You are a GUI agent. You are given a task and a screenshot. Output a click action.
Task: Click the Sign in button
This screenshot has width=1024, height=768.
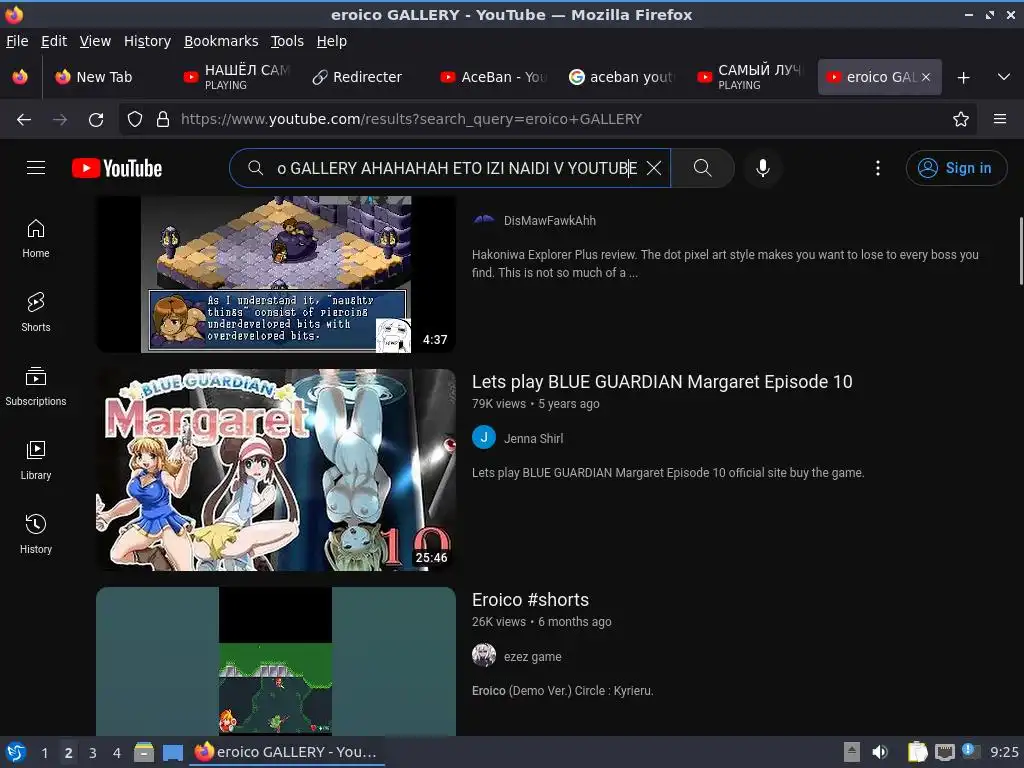[957, 168]
